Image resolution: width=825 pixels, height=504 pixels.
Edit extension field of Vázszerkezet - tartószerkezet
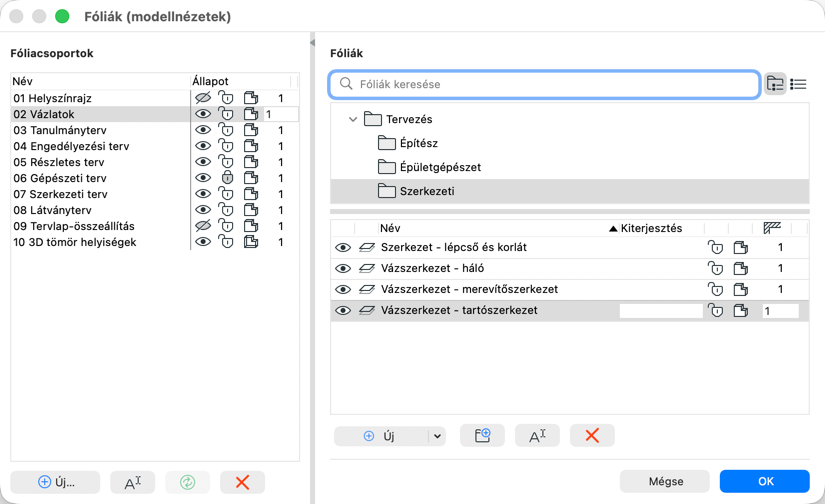(661, 310)
